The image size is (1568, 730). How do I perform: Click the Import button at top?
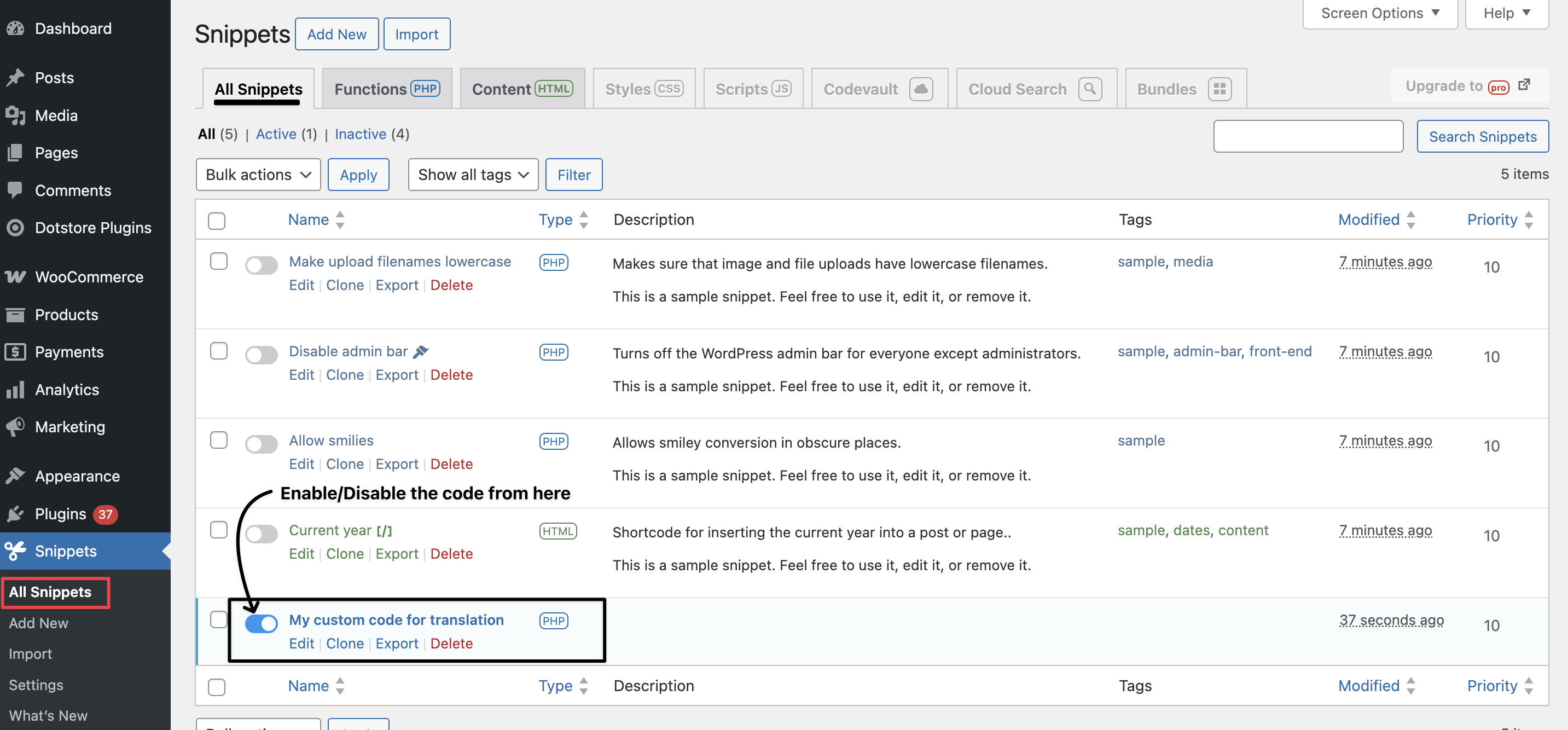(x=417, y=34)
